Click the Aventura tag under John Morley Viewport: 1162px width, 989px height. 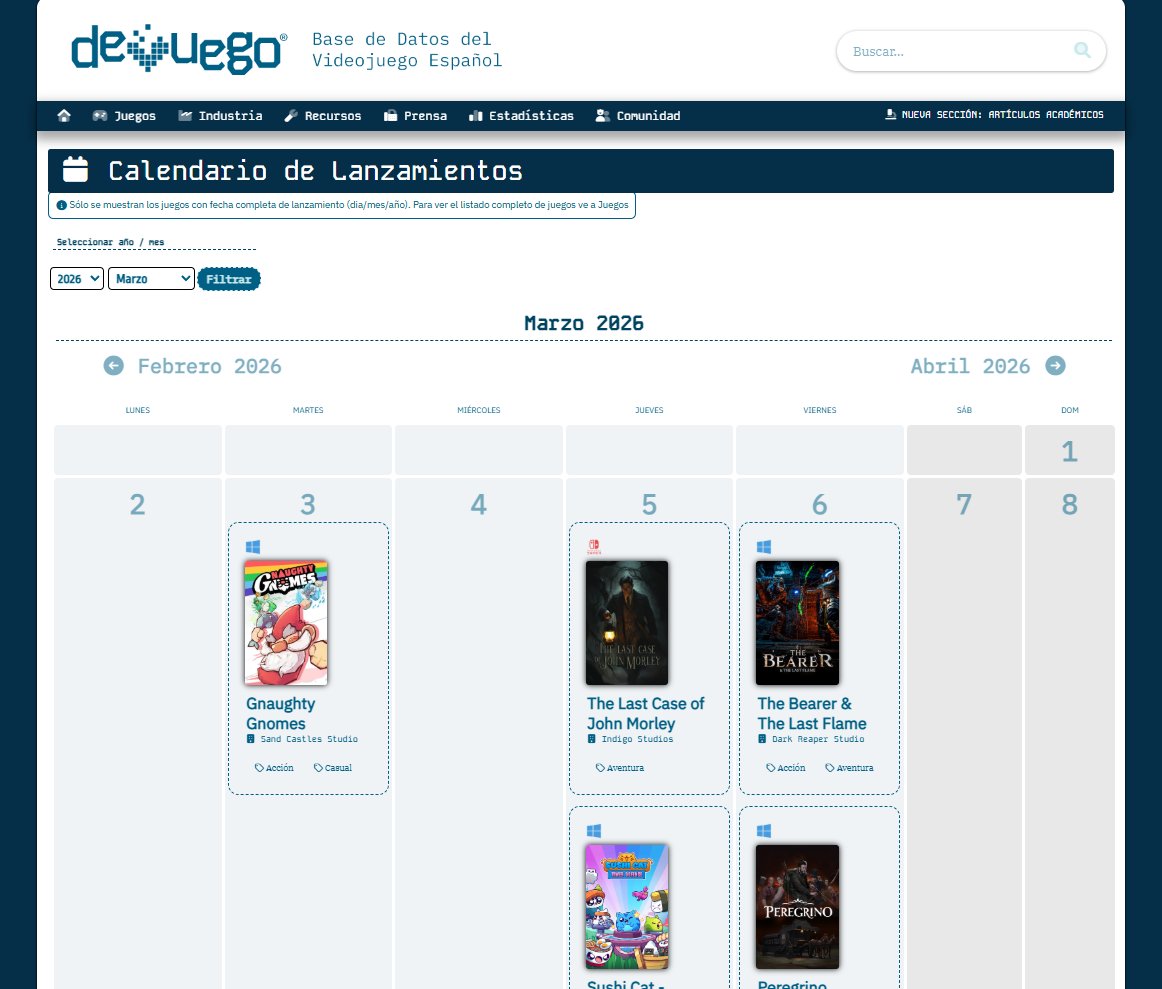pos(620,768)
